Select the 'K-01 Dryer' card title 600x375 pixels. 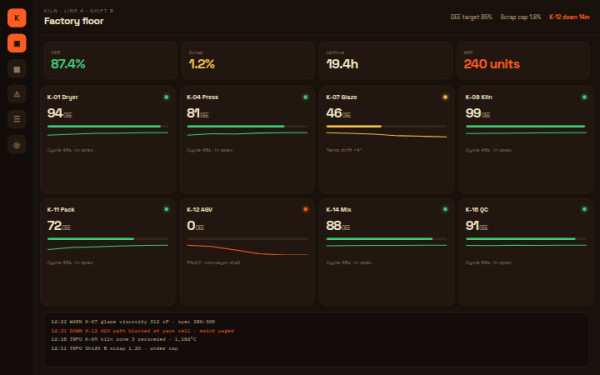[62, 97]
